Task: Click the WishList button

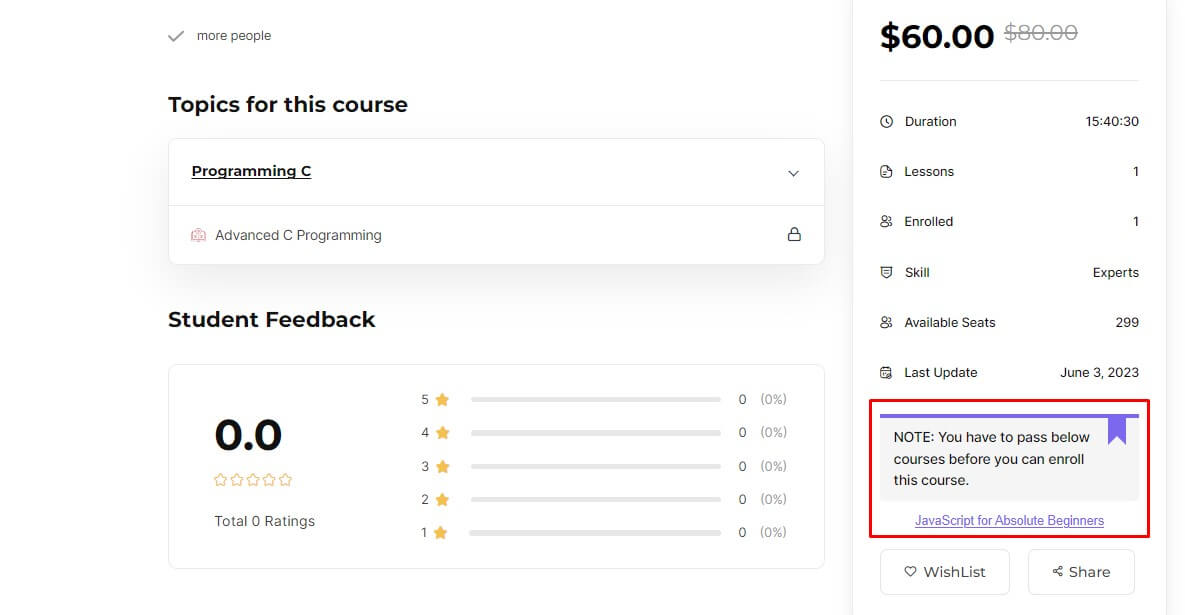Action: point(944,571)
